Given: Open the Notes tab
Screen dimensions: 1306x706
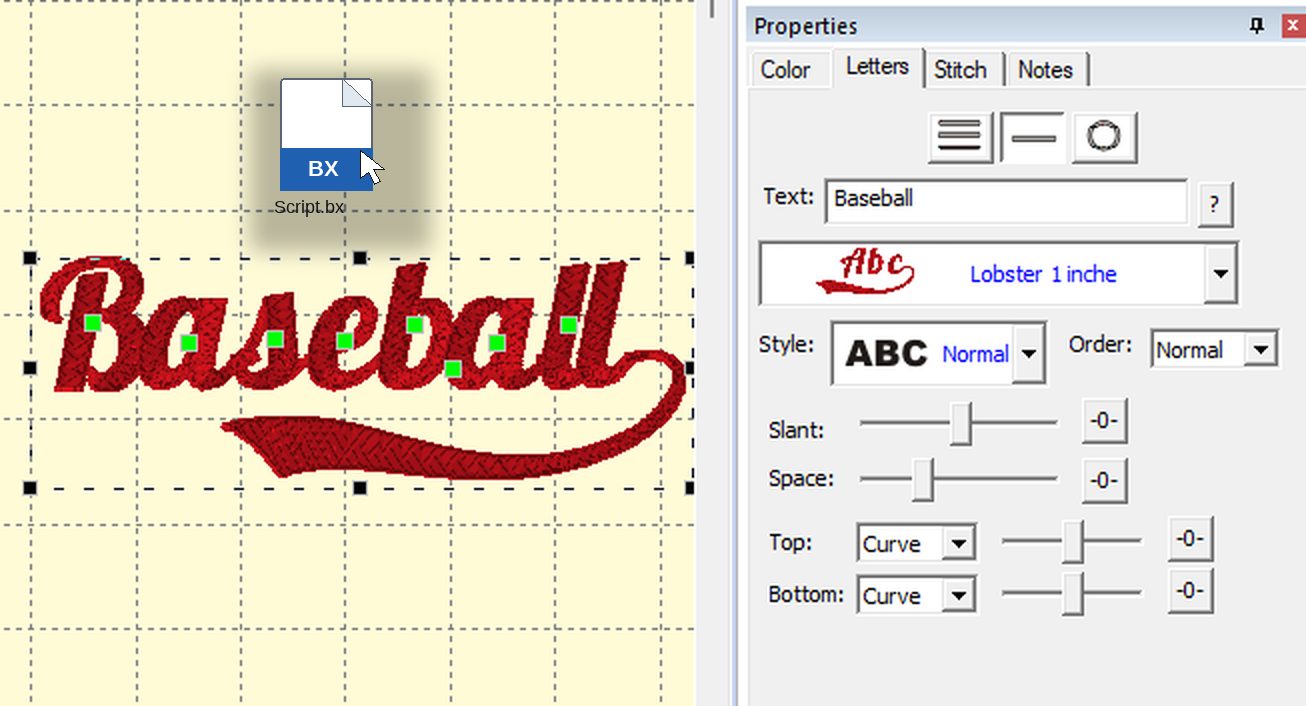Looking at the screenshot, I should pos(1045,70).
